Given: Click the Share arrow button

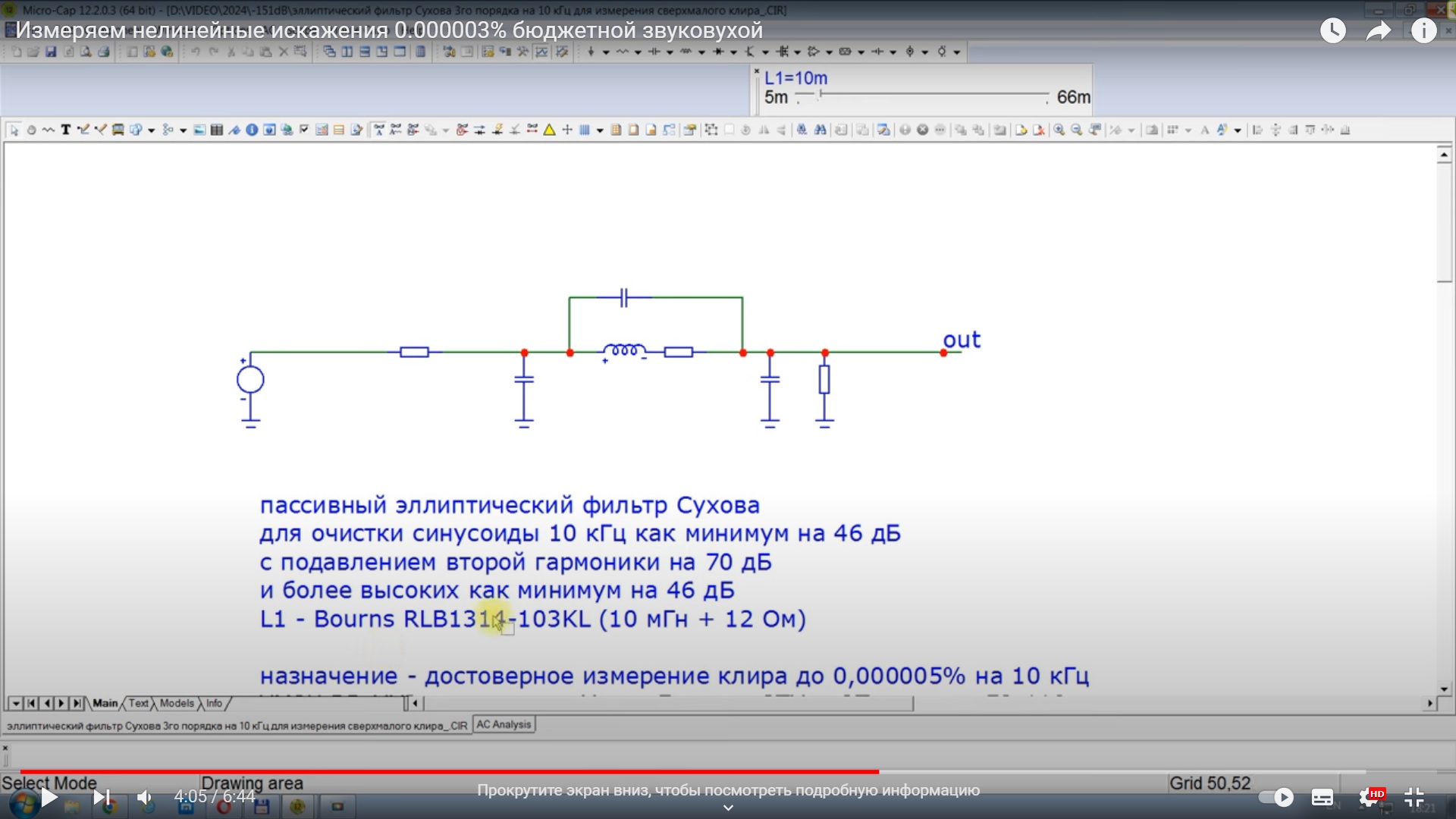Looking at the screenshot, I should tap(1378, 30).
